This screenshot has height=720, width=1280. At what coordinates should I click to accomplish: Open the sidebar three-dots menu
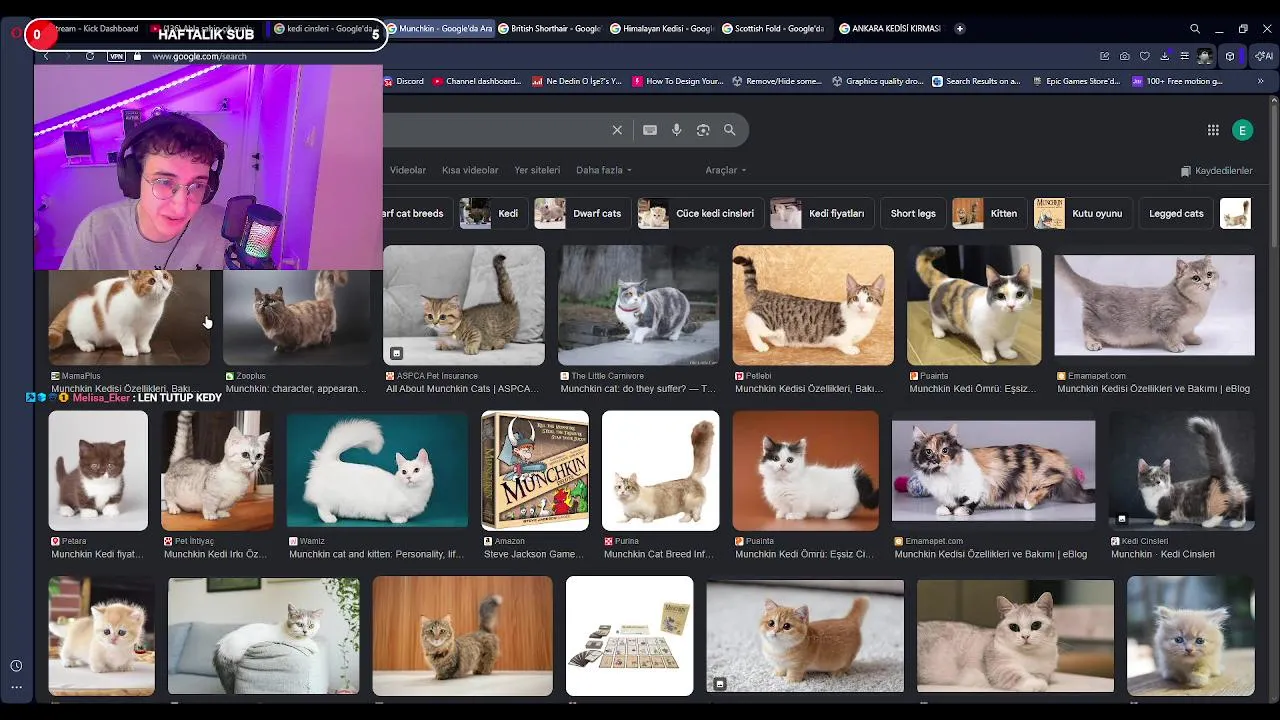[16, 688]
